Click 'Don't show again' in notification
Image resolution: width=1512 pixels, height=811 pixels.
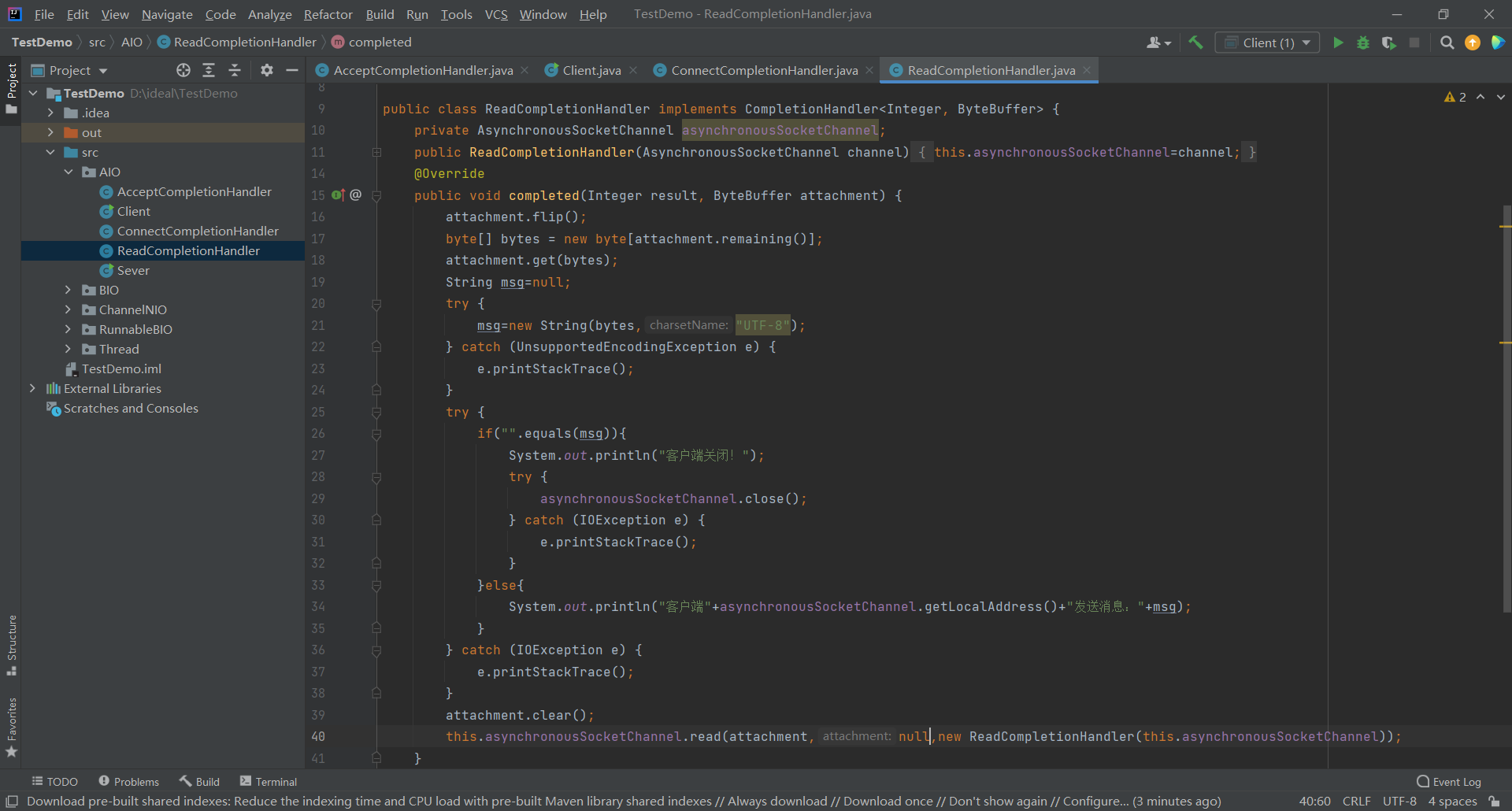(998, 802)
